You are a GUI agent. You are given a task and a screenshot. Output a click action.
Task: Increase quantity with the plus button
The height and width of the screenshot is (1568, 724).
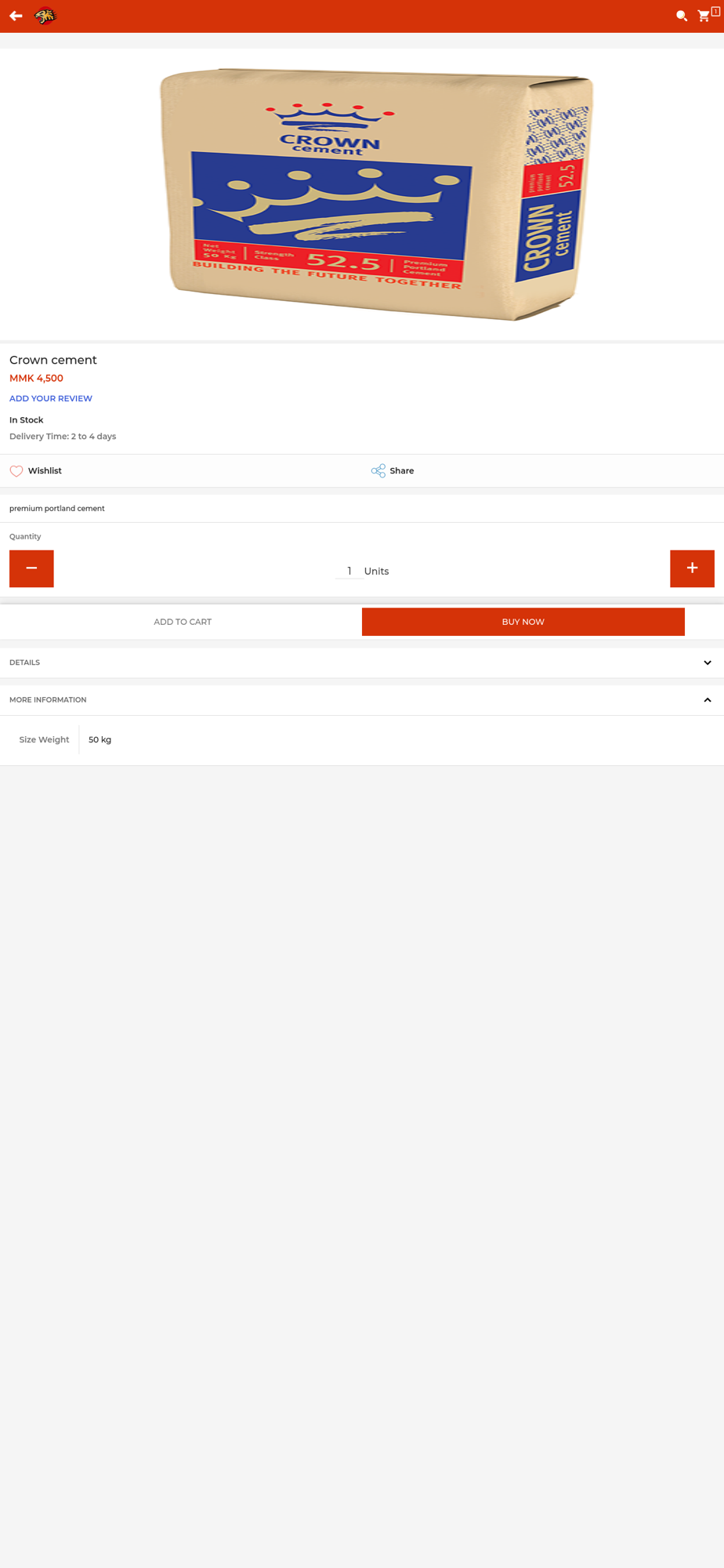point(692,568)
